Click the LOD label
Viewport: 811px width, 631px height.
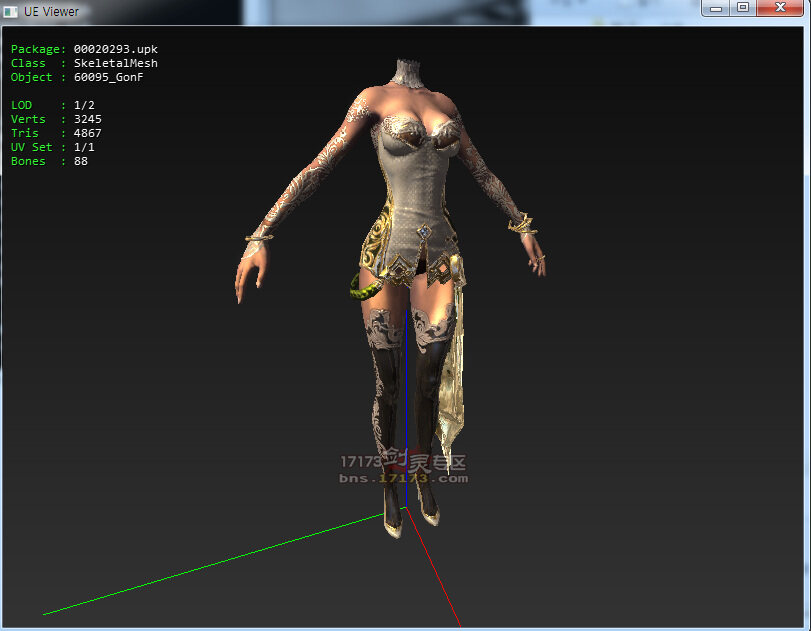(x=21, y=105)
